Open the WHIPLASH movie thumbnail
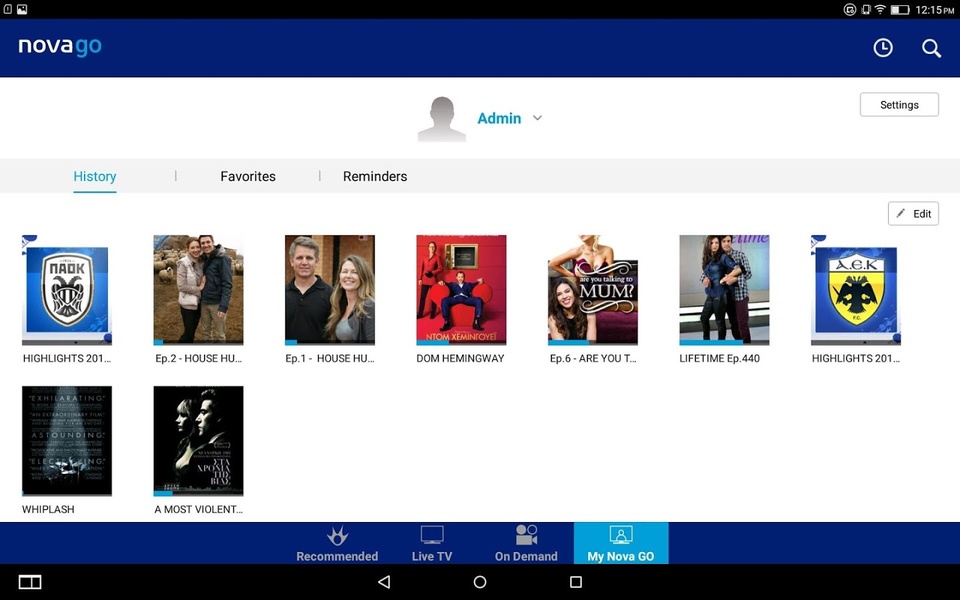 click(x=67, y=441)
